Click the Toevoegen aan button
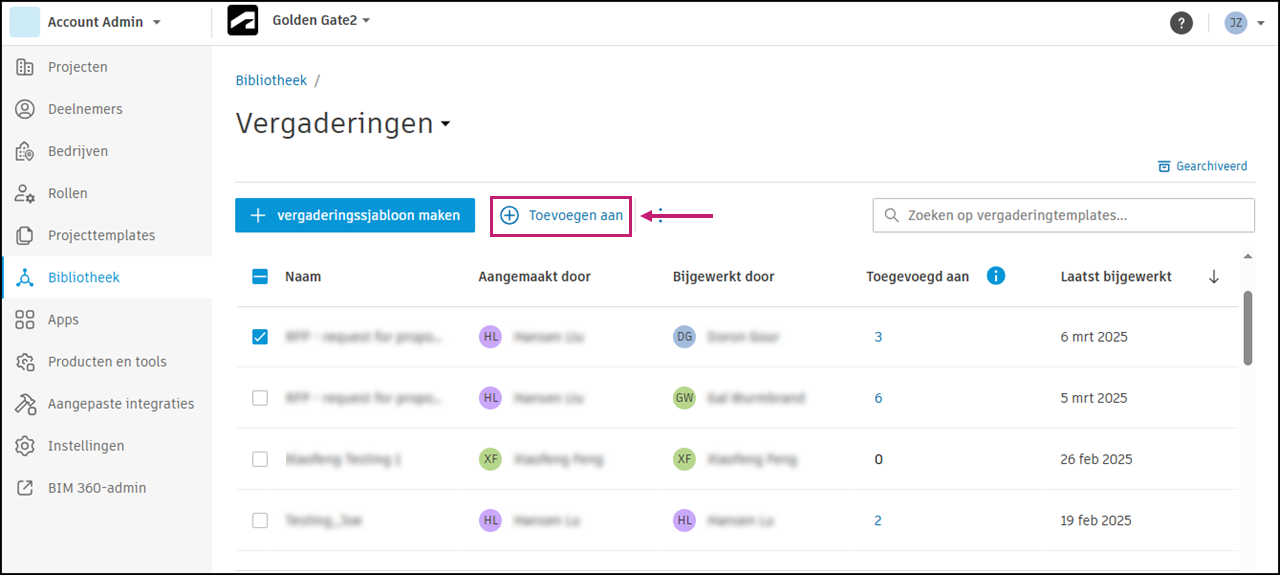Screen dimensions: 1280x575 pyautogui.click(x=561, y=215)
